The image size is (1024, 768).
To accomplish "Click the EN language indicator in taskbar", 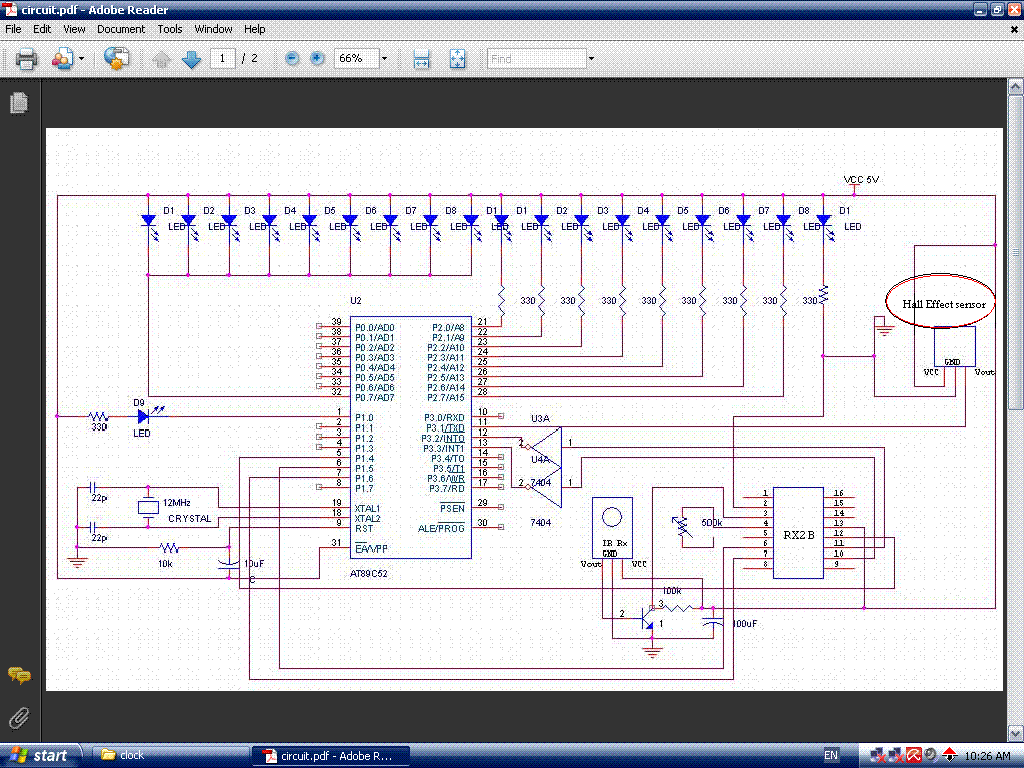I will pyautogui.click(x=831, y=756).
